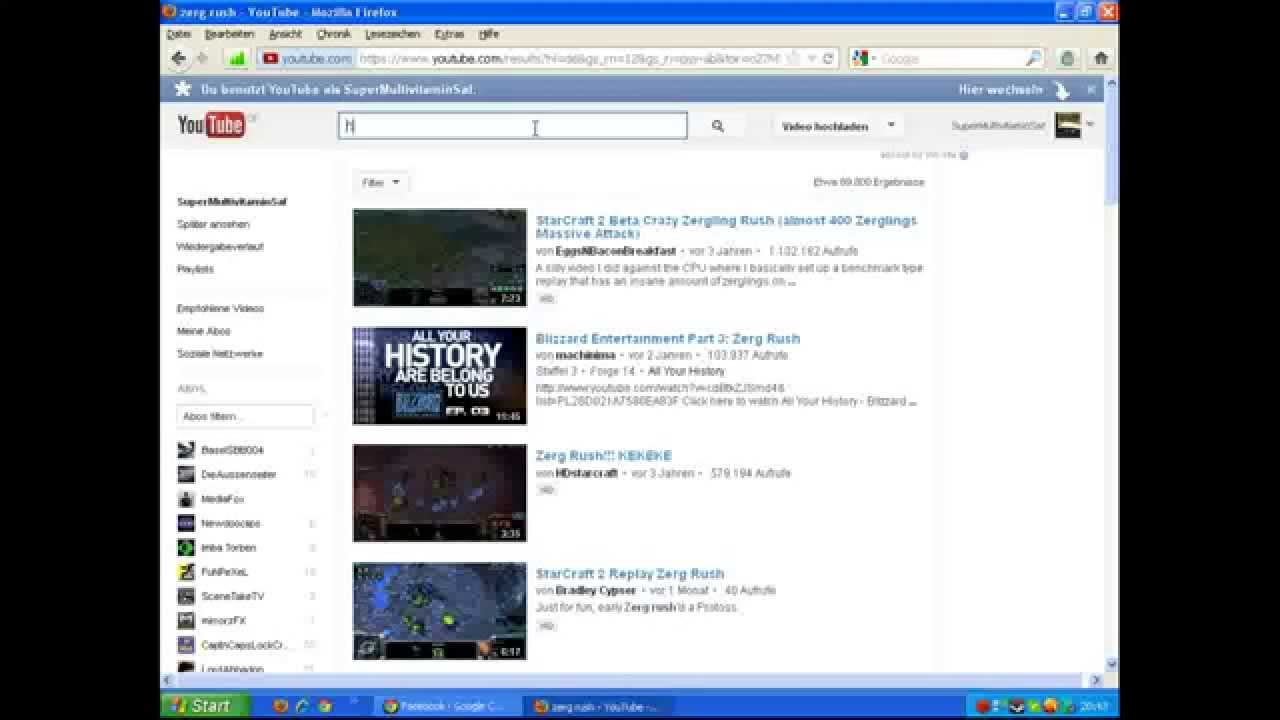Image resolution: width=1280 pixels, height=720 pixels.
Task: Click the All Your History video thumbnail
Action: pyautogui.click(x=439, y=375)
